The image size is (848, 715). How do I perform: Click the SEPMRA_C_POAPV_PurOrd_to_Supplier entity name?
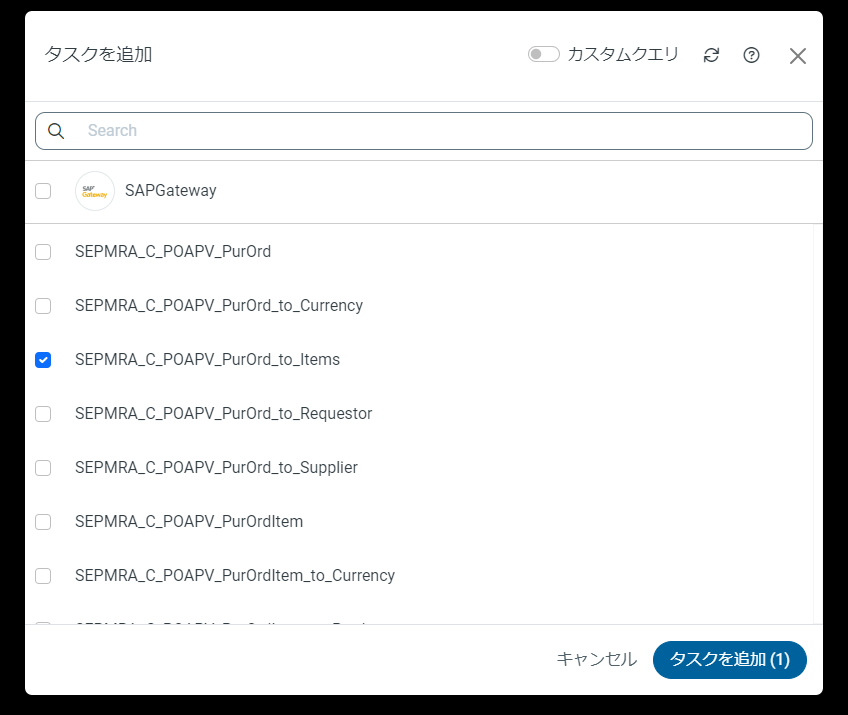tap(216, 468)
